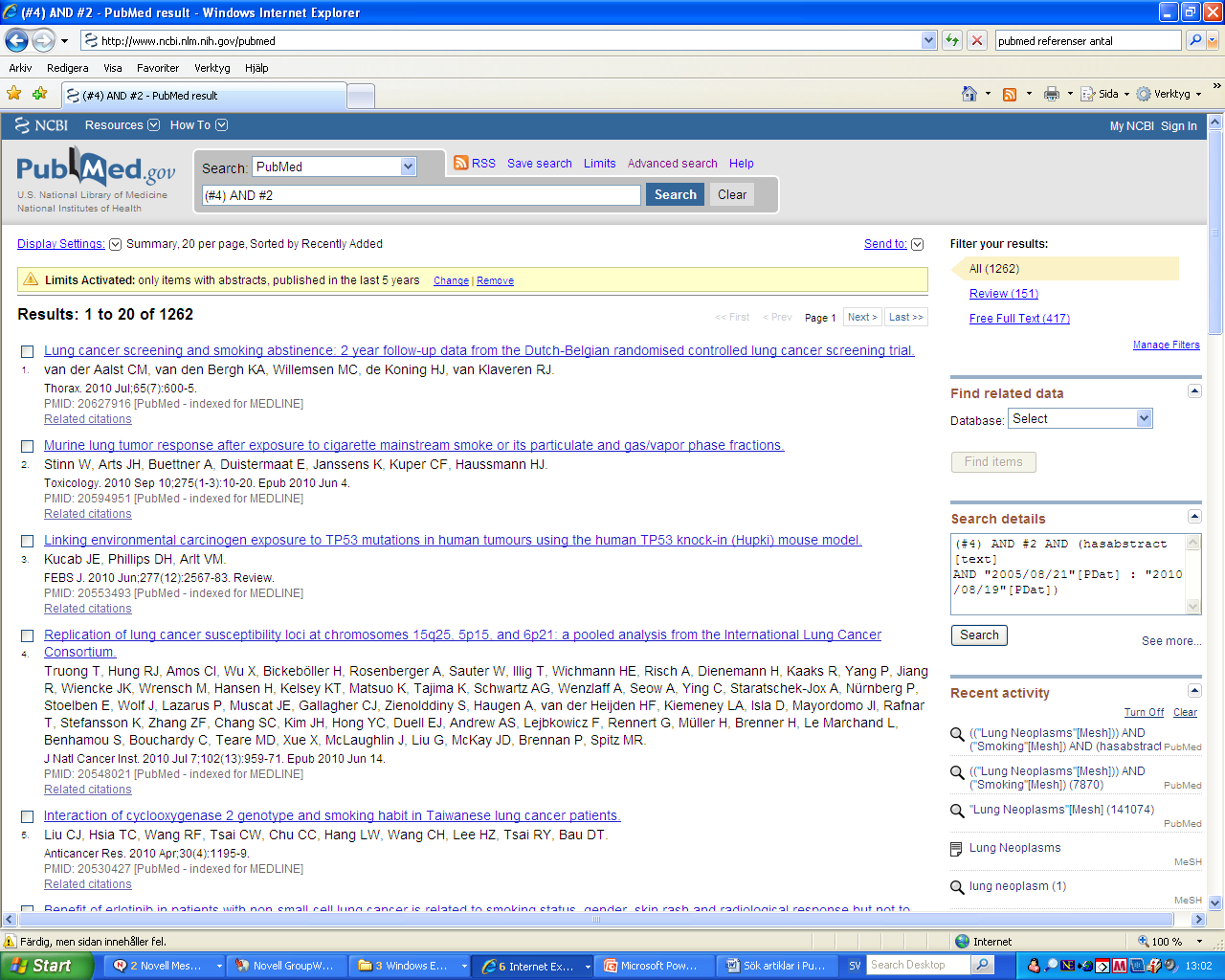This screenshot has width=1225, height=980.
Task: Open the Advanced search link
Action: (x=672, y=164)
